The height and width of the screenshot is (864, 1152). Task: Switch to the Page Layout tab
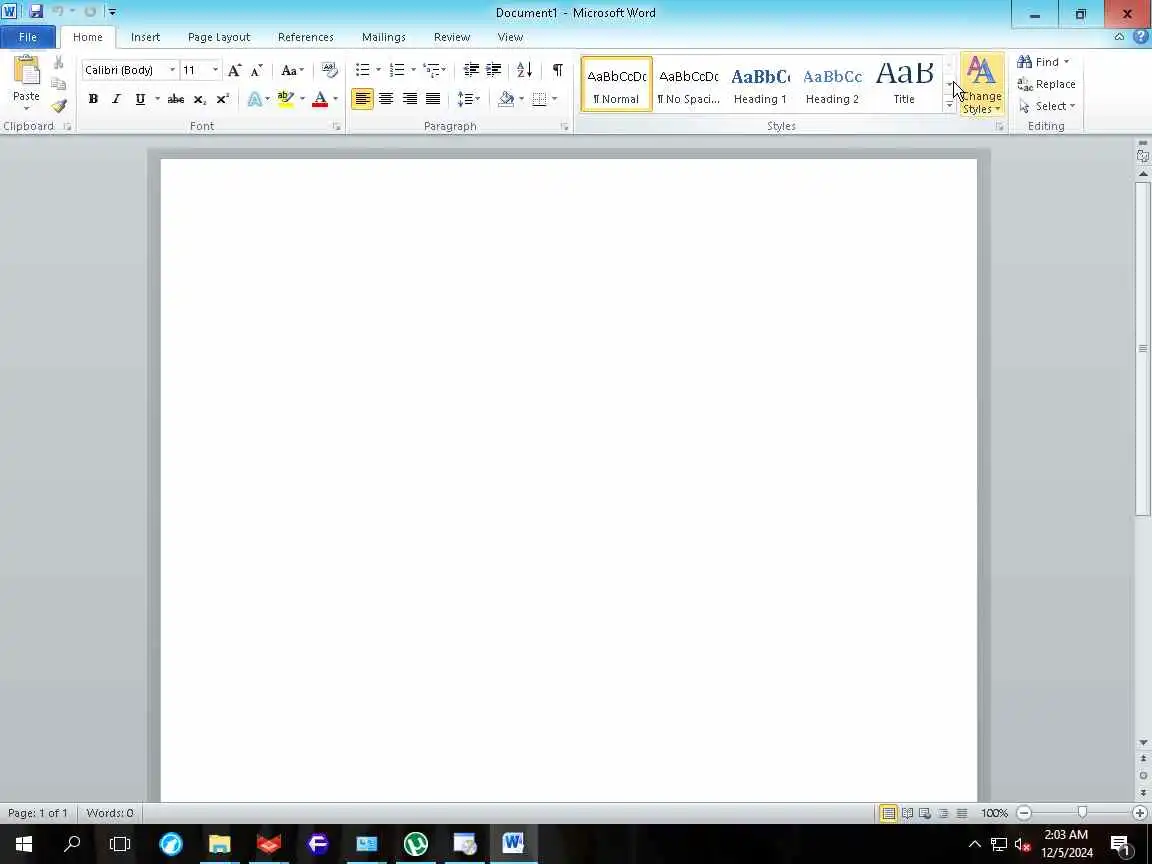219,37
